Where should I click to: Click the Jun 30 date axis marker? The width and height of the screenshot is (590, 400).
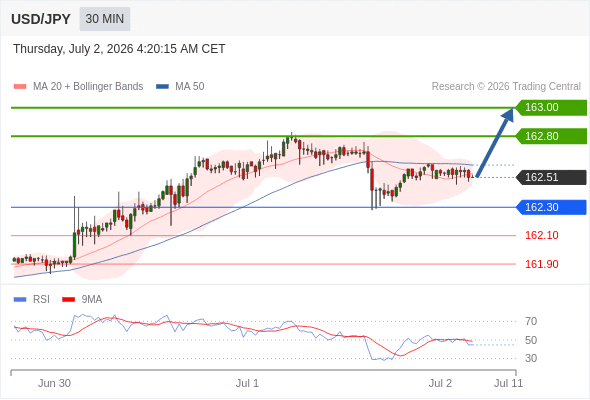coord(54,383)
